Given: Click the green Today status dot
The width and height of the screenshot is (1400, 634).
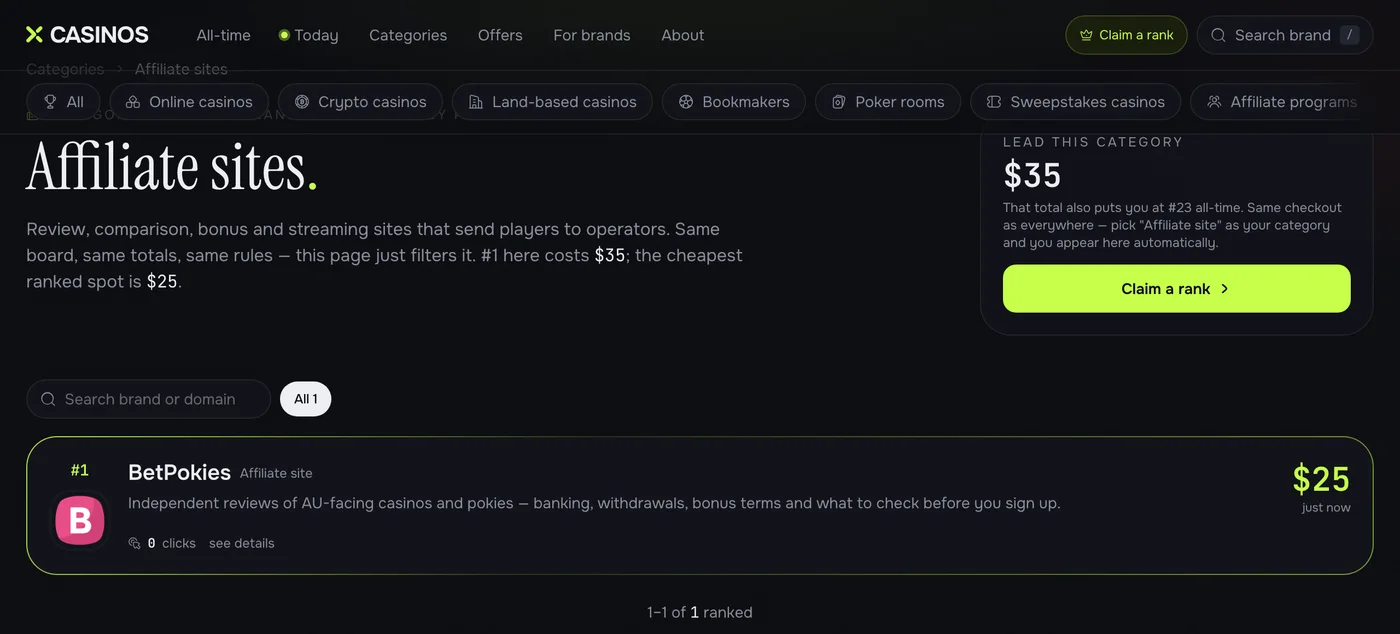Looking at the screenshot, I should pos(284,35).
